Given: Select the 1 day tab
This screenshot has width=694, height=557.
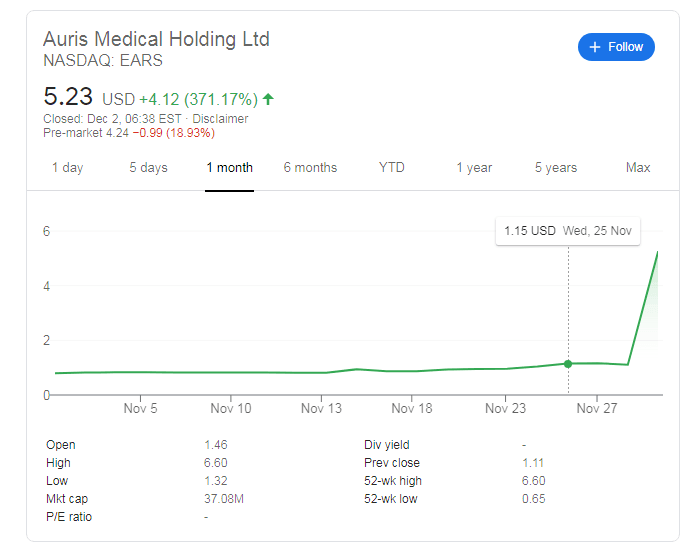Looking at the screenshot, I should click(x=67, y=168).
